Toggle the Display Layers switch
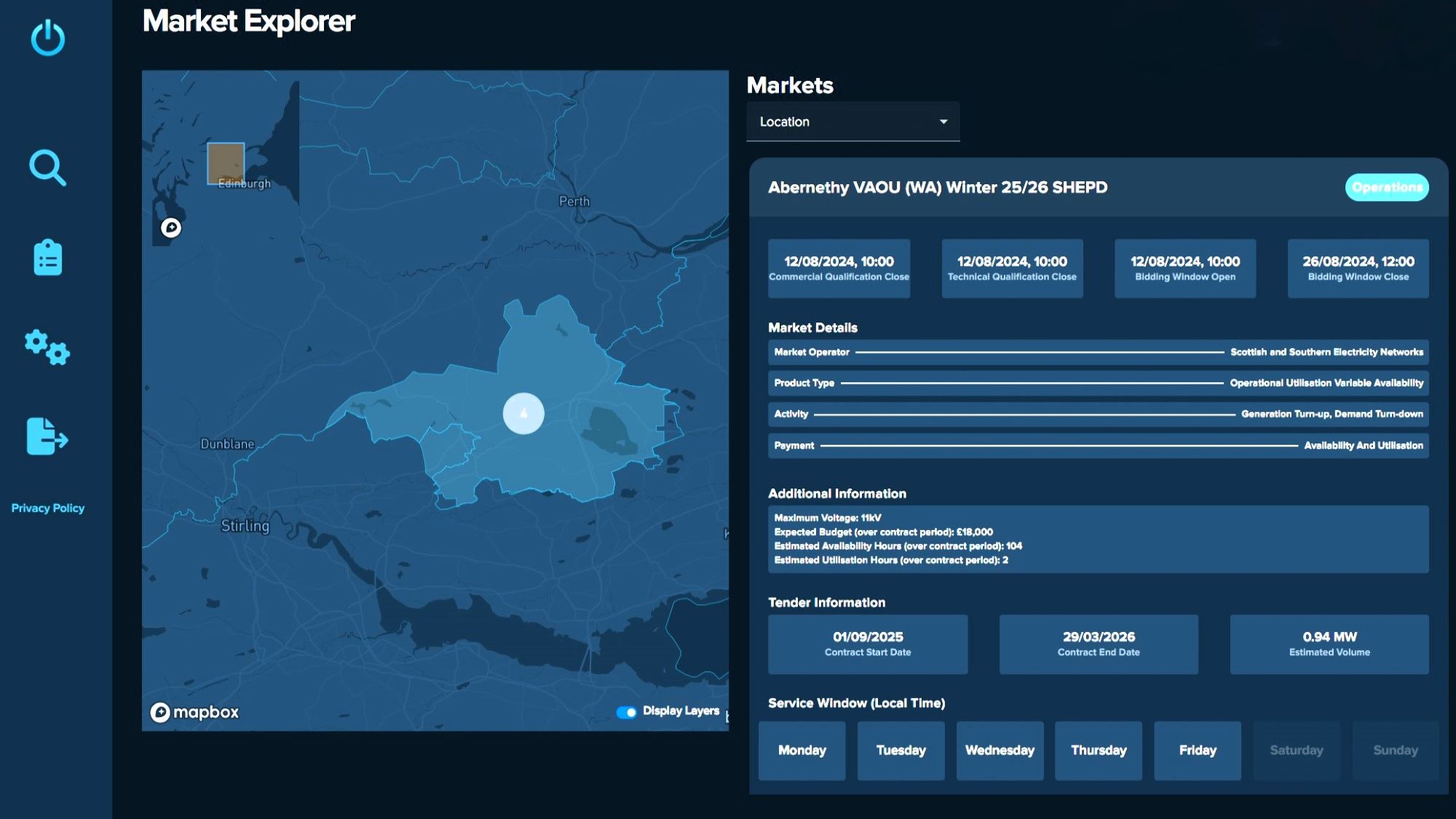 626,712
